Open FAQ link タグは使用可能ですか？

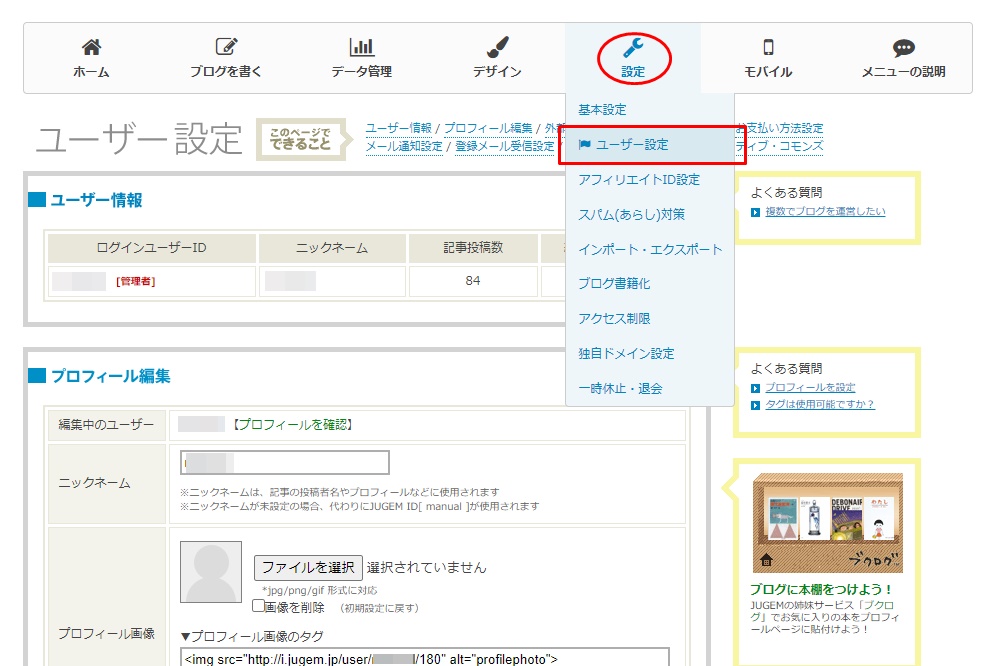[819, 404]
